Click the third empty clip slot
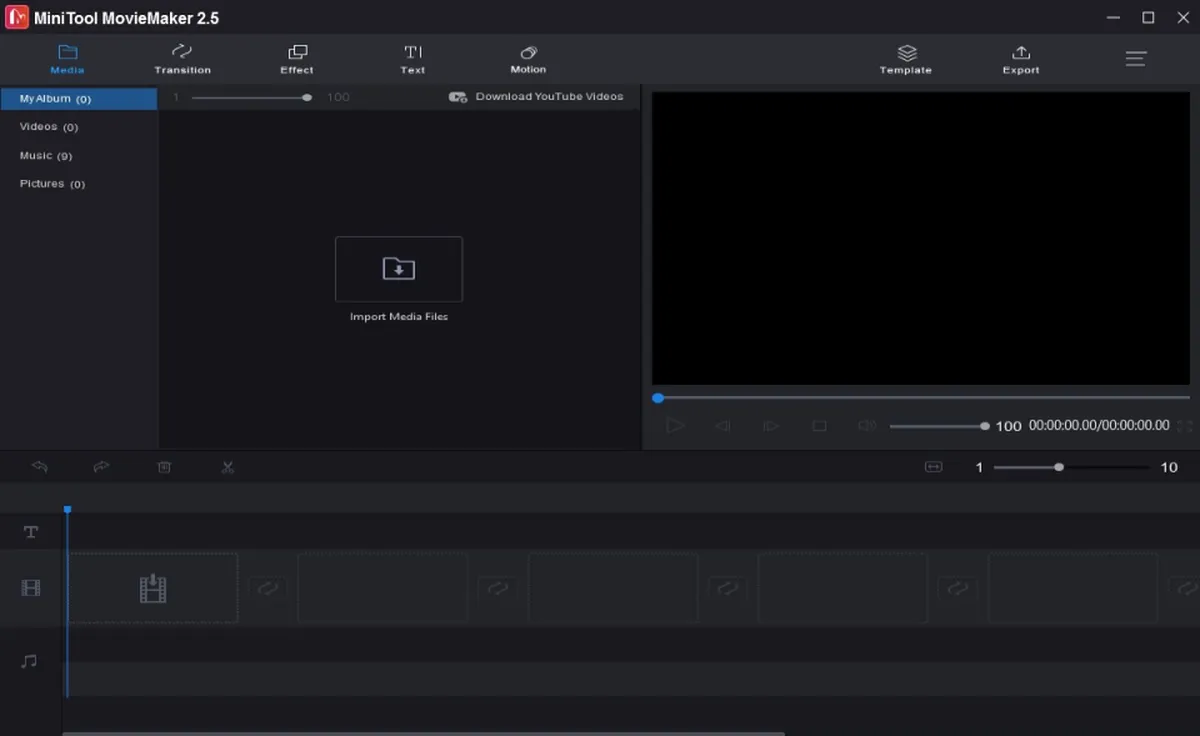Image resolution: width=1200 pixels, height=736 pixels. [x=613, y=588]
